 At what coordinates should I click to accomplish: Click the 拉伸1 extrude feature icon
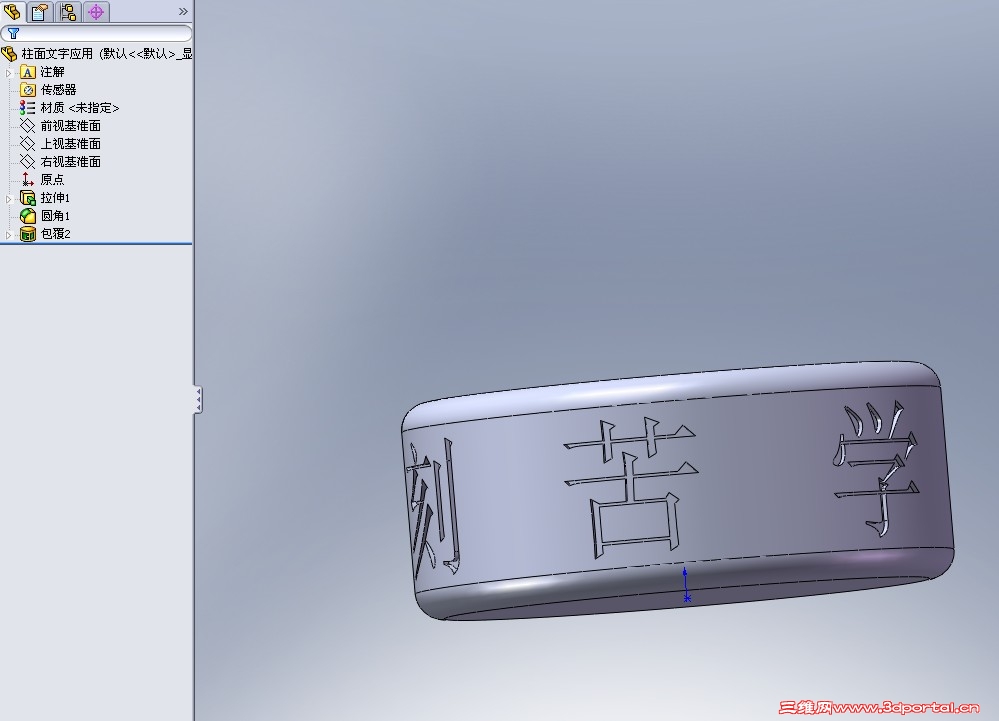pyautogui.click(x=27, y=197)
